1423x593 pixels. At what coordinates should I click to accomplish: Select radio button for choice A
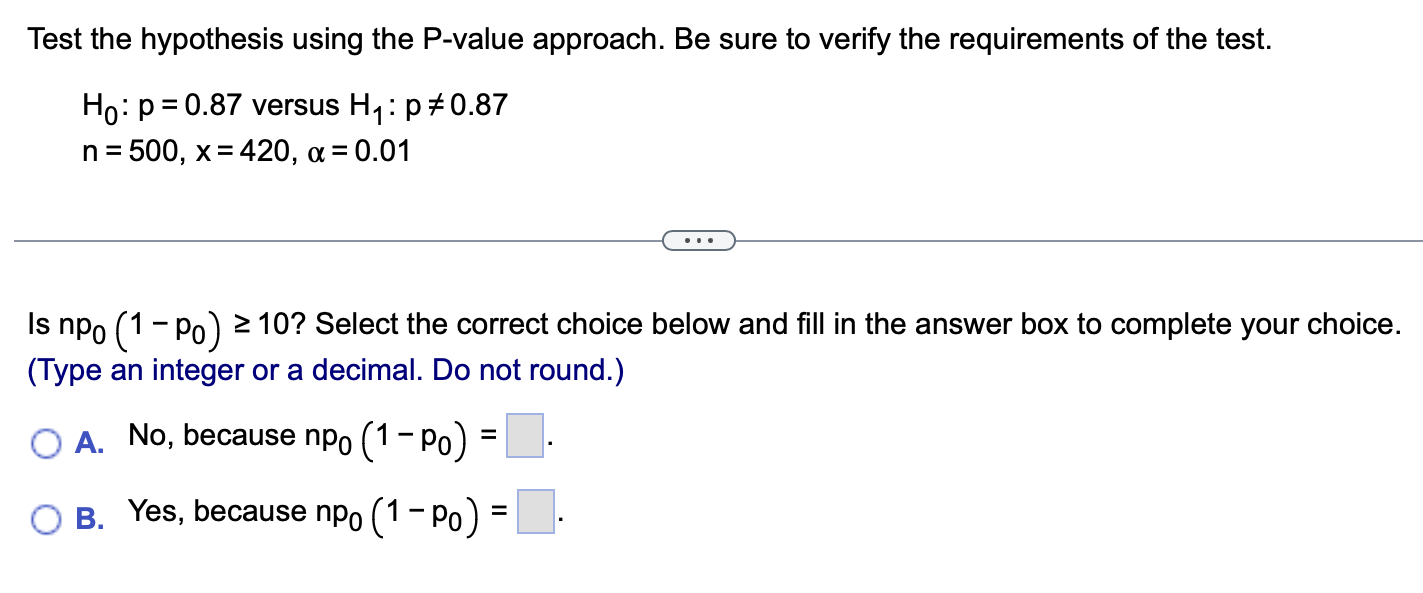point(46,442)
